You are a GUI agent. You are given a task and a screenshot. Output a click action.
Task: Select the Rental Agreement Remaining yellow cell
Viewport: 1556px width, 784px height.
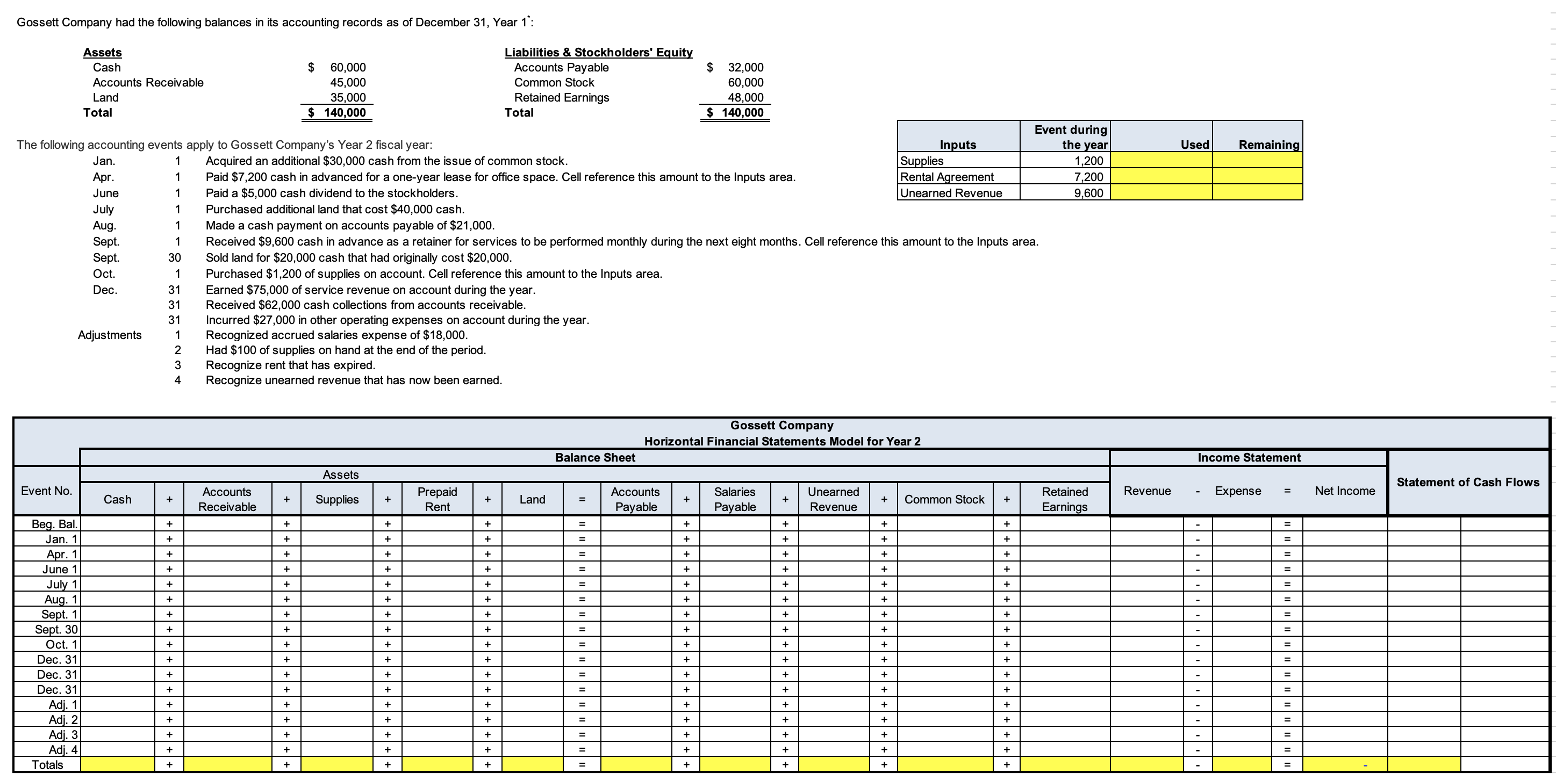pos(1257,177)
